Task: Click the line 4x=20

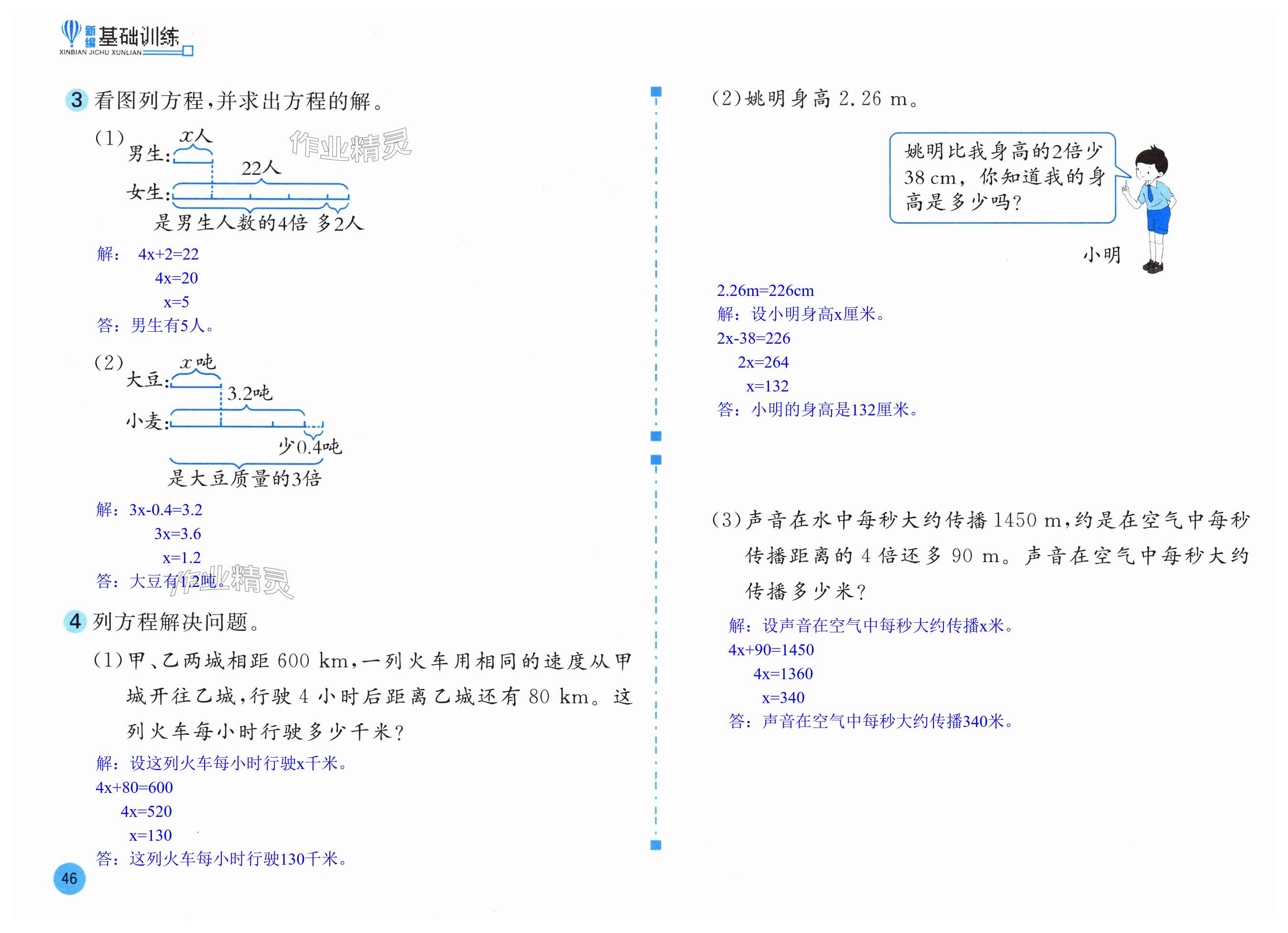Action: click(177, 278)
